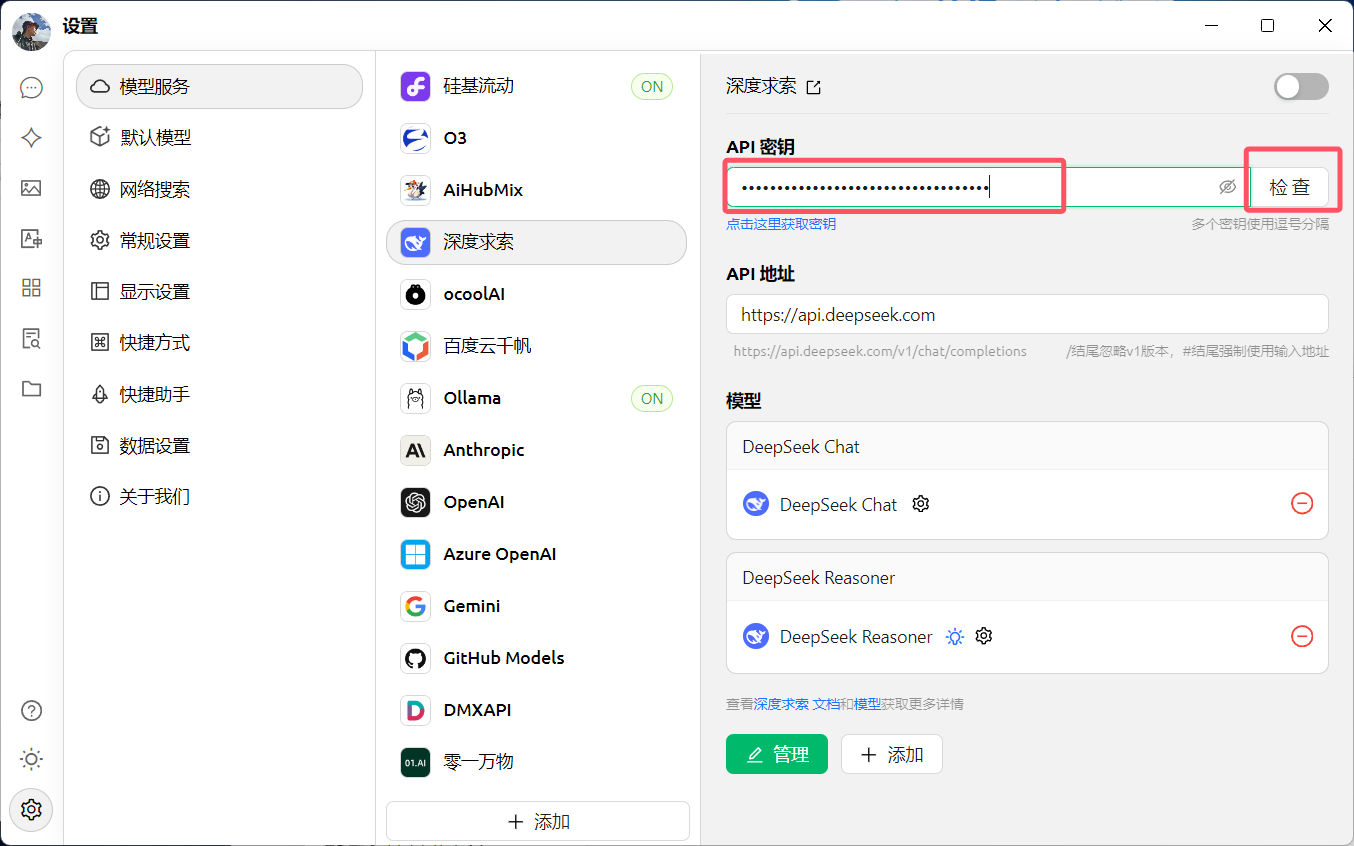Open the knowledge base icon in sidebar
The width and height of the screenshot is (1354, 846).
coord(31,338)
